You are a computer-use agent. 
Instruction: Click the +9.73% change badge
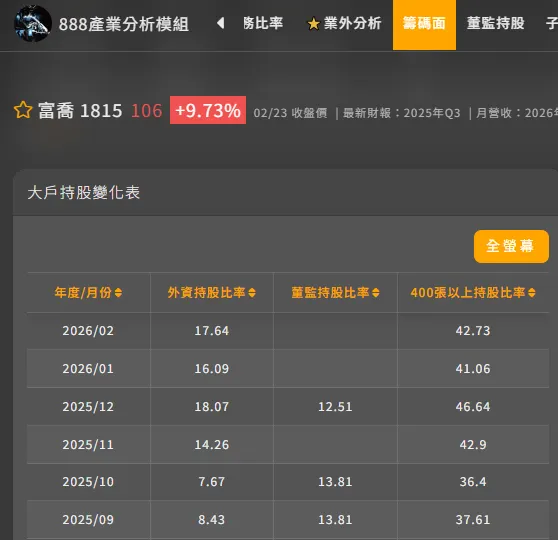(208, 110)
